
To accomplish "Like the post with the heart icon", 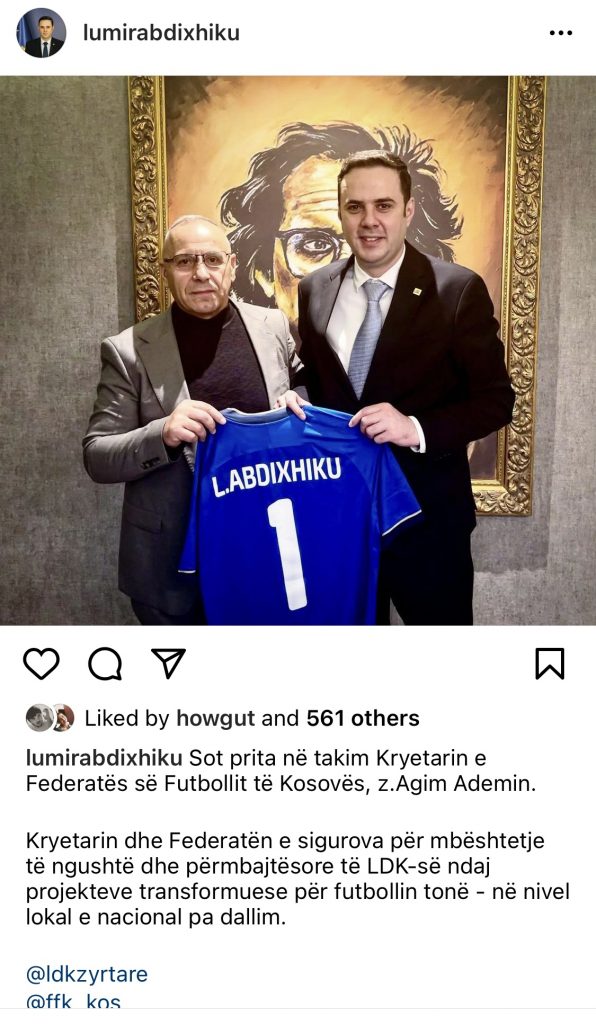I will 41,664.
